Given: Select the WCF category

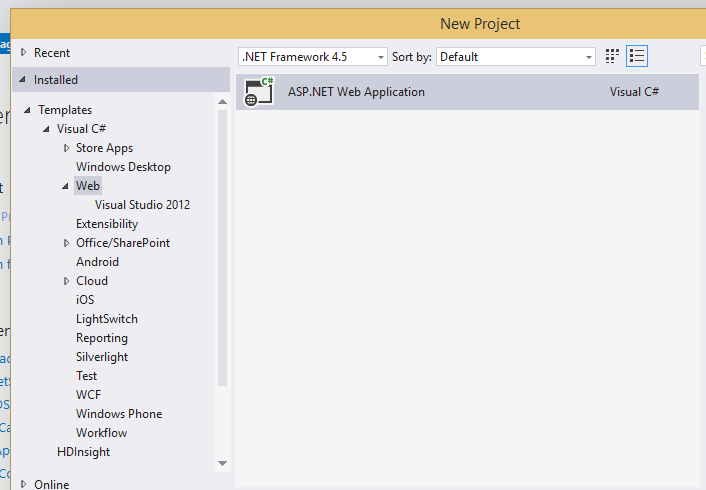Looking at the screenshot, I should click(x=88, y=395).
